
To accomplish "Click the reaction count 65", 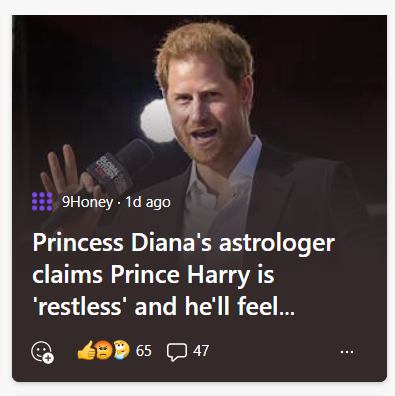I will (143, 351).
